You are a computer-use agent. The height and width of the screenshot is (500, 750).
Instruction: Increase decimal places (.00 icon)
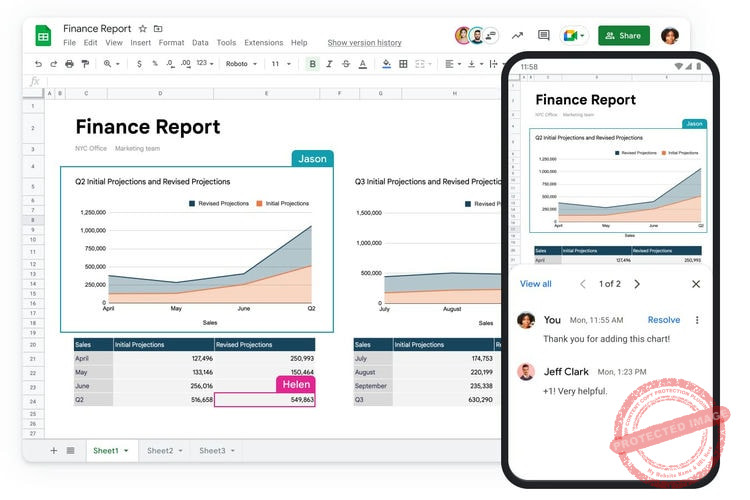[186, 64]
